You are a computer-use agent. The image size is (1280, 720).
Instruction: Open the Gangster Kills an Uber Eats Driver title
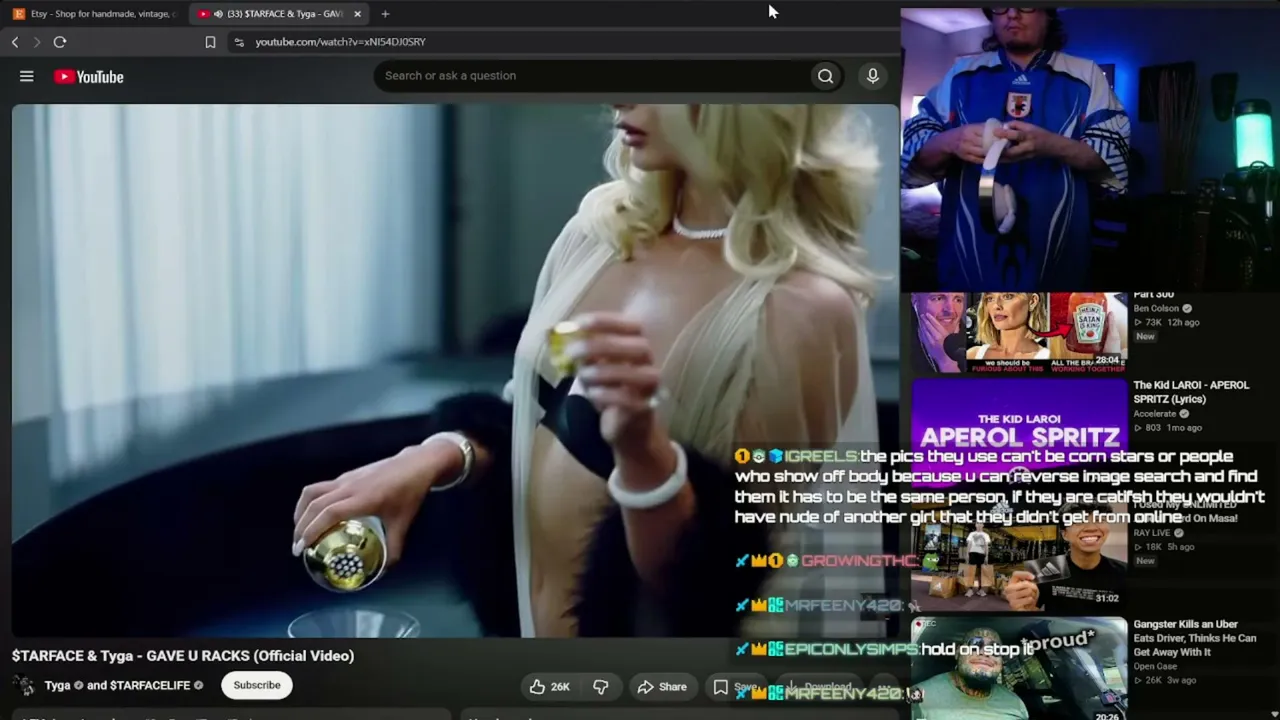[x=1195, y=638]
